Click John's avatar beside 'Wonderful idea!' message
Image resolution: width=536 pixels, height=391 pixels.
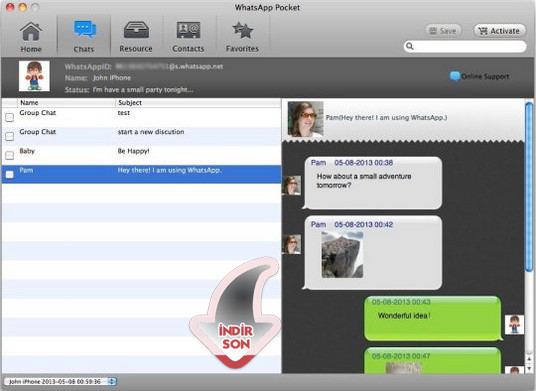coord(514,325)
